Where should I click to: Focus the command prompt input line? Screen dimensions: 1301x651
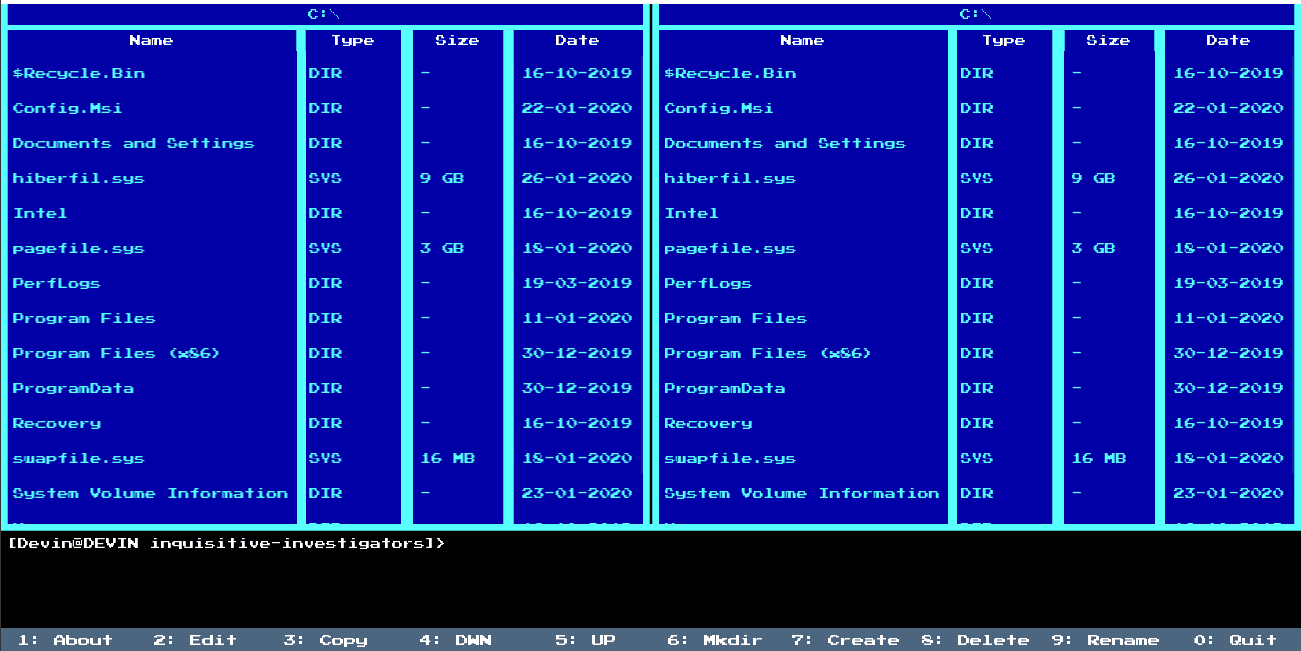tap(650, 544)
